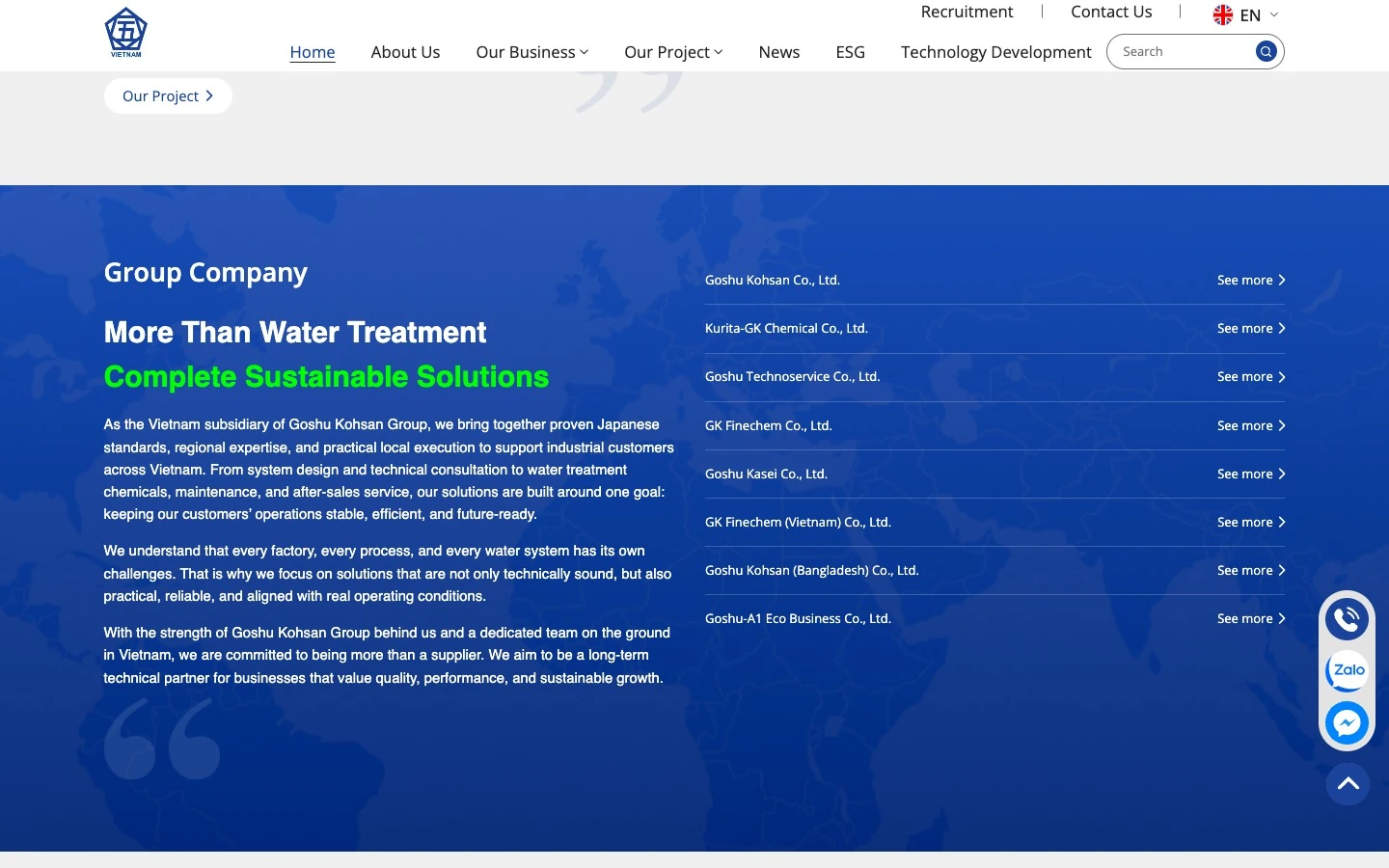This screenshot has width=1389, height=868.
Task: Click the Complete Sustainable Solutions heading
Action: [326, 377]
